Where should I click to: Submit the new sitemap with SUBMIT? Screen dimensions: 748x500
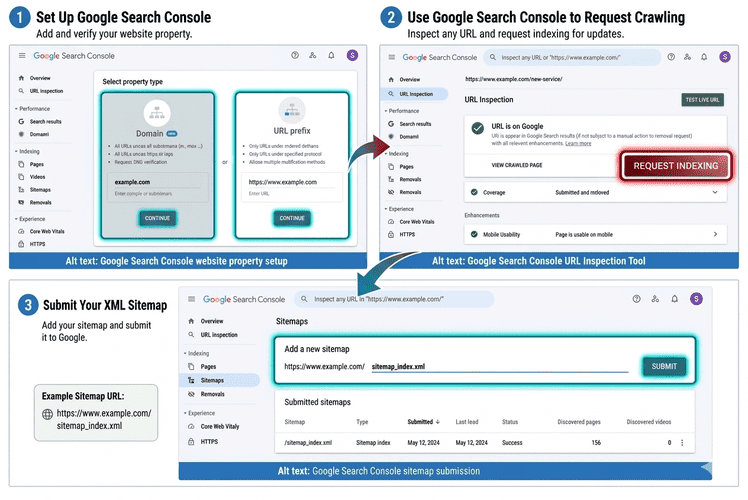point(664,366)
